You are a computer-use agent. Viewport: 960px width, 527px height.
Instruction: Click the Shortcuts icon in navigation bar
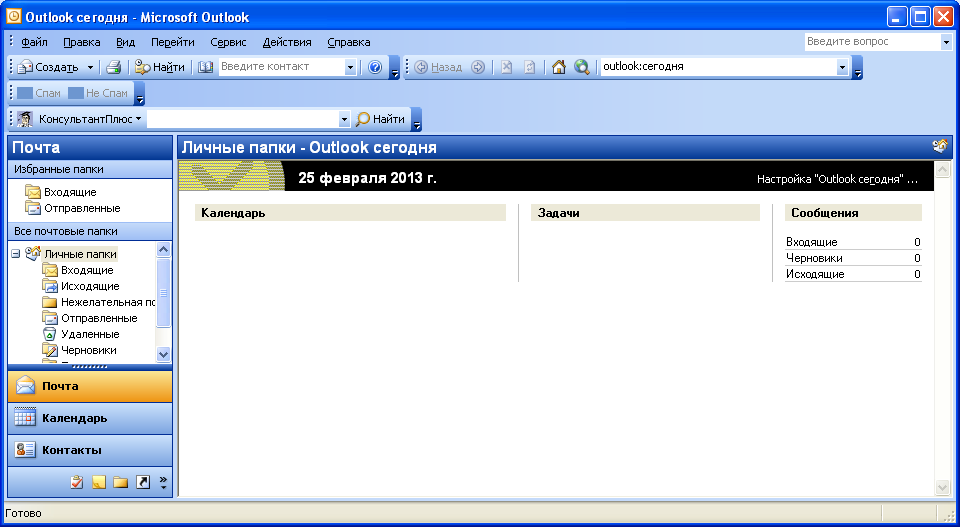coord(143,482)
